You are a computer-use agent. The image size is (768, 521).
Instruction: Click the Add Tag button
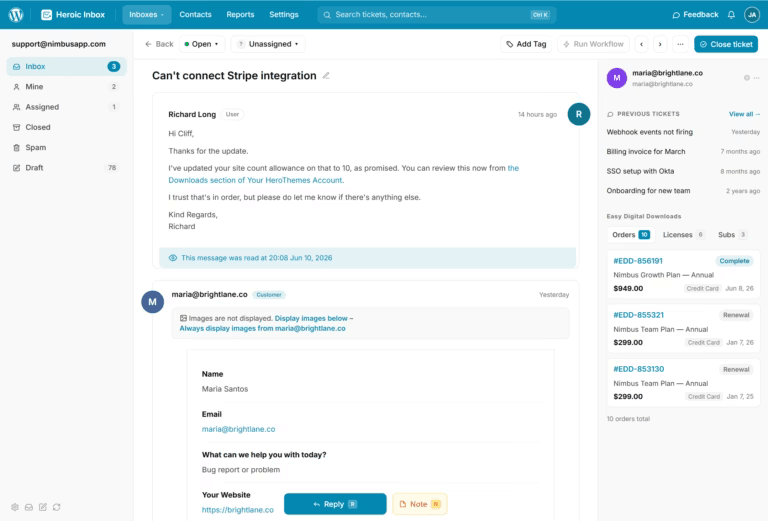(x=526, y=44)
